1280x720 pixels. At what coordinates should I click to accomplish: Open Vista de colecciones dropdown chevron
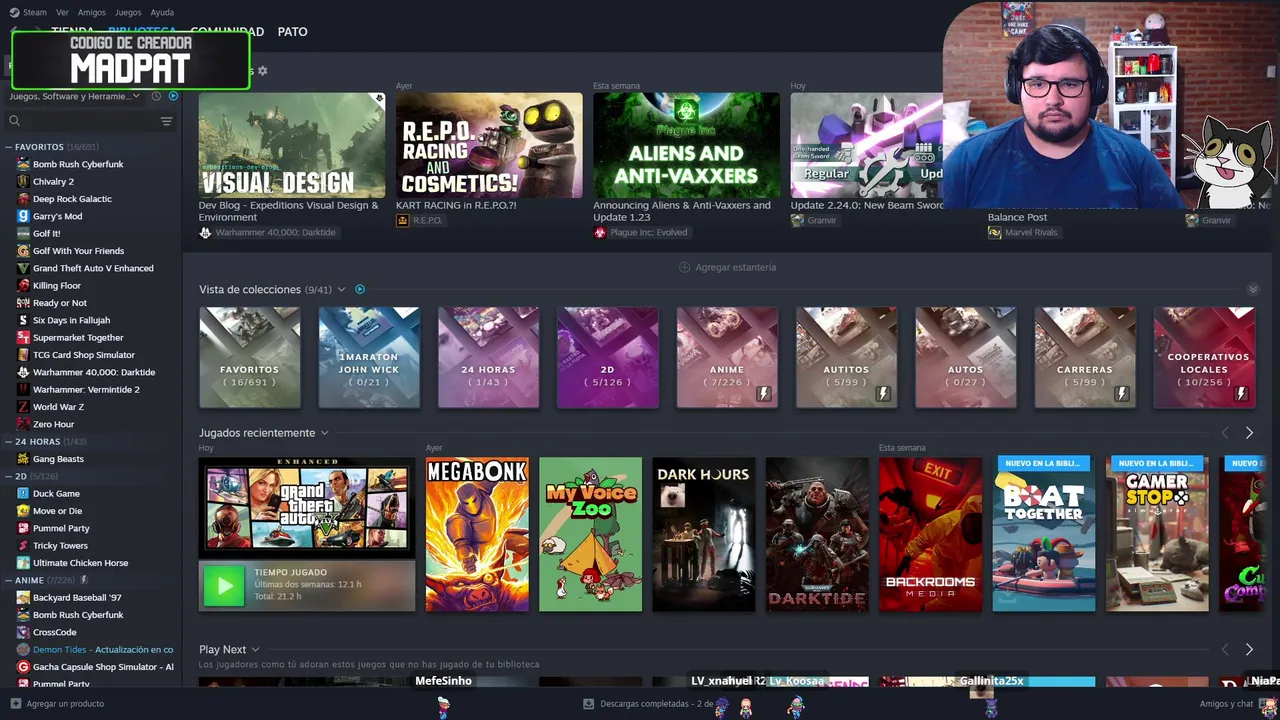341,289
